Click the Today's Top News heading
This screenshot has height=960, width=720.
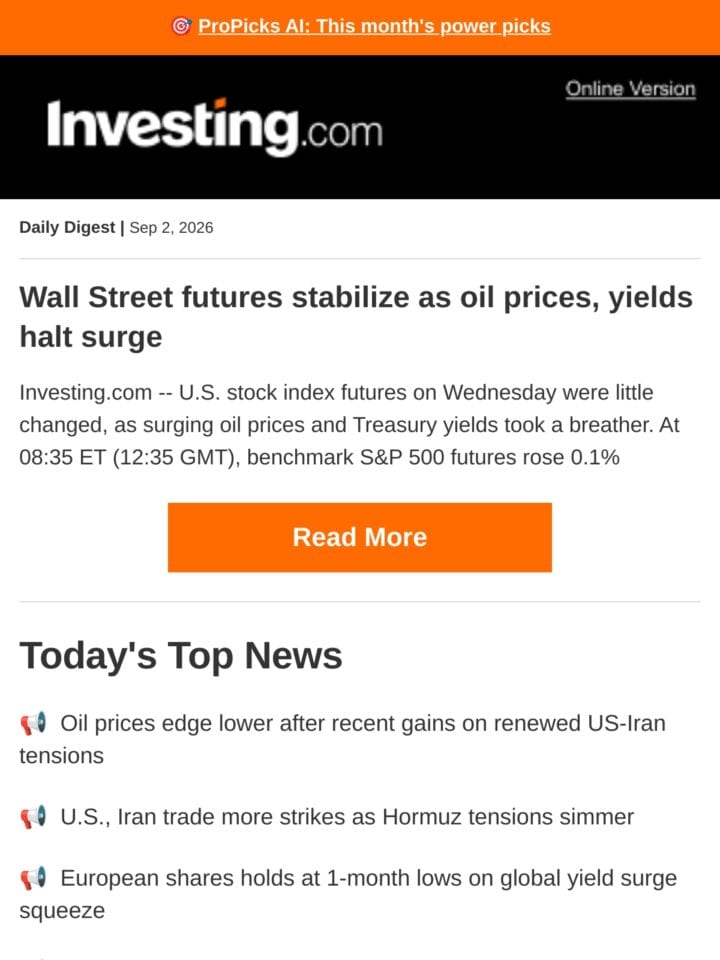click(181, 656)
